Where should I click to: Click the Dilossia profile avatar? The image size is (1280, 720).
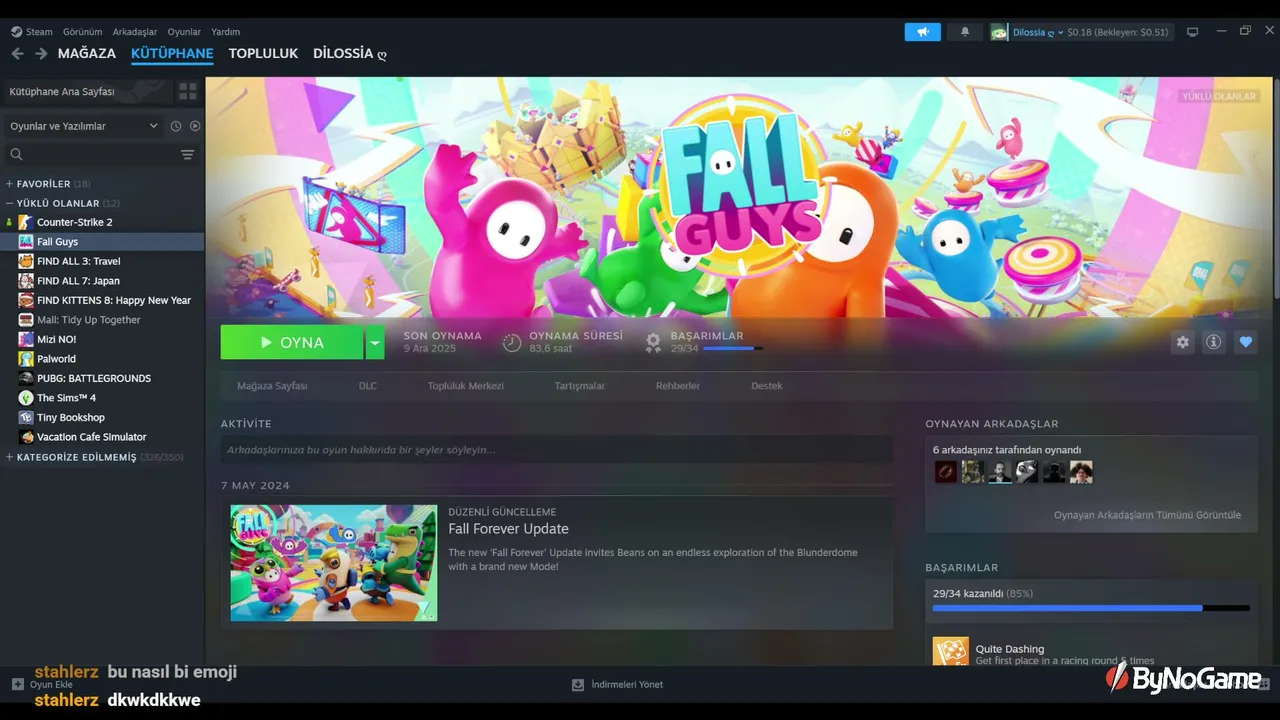pyautogui.click(x=999, y=32)
